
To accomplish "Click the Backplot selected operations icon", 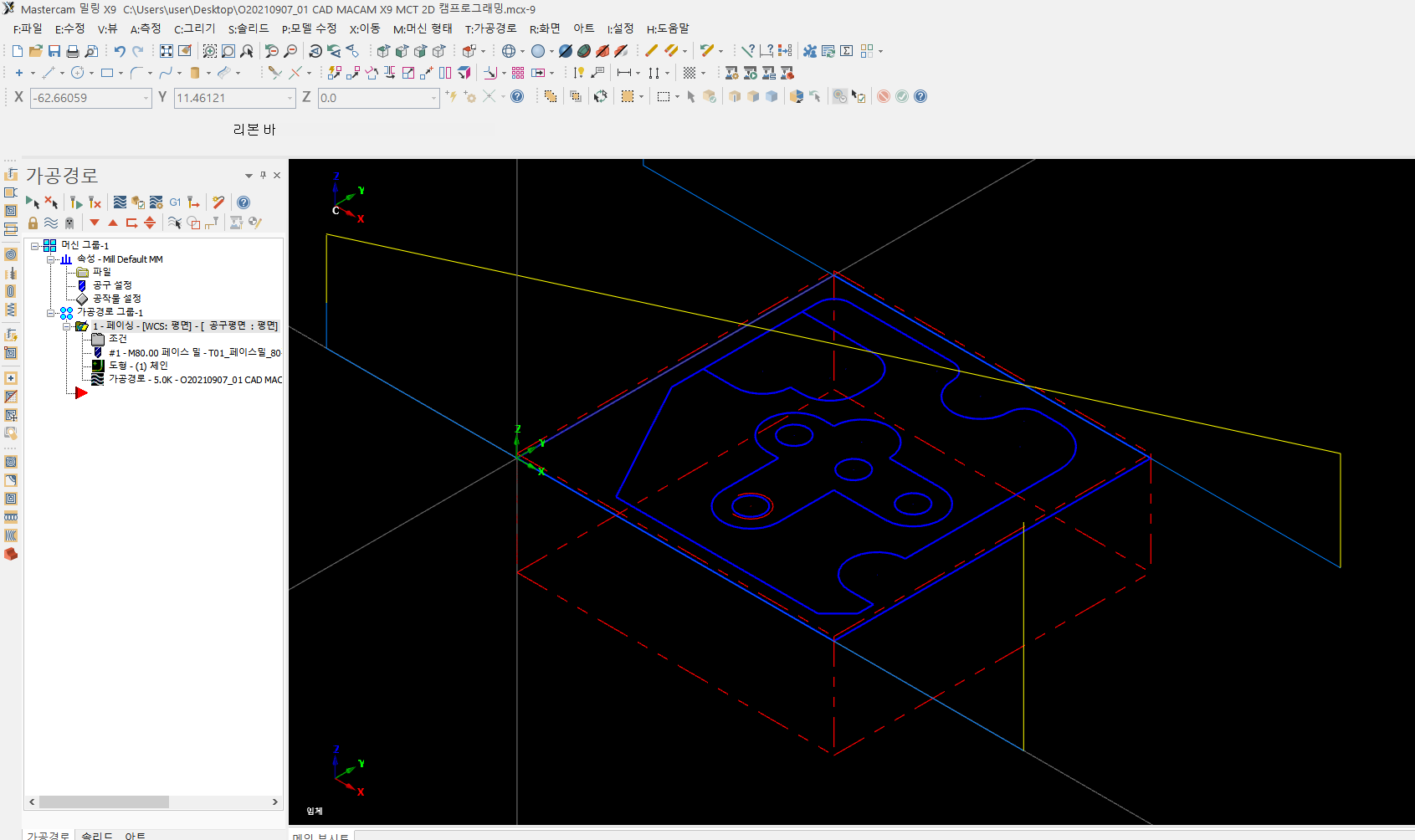I will (x=120, y=202).
